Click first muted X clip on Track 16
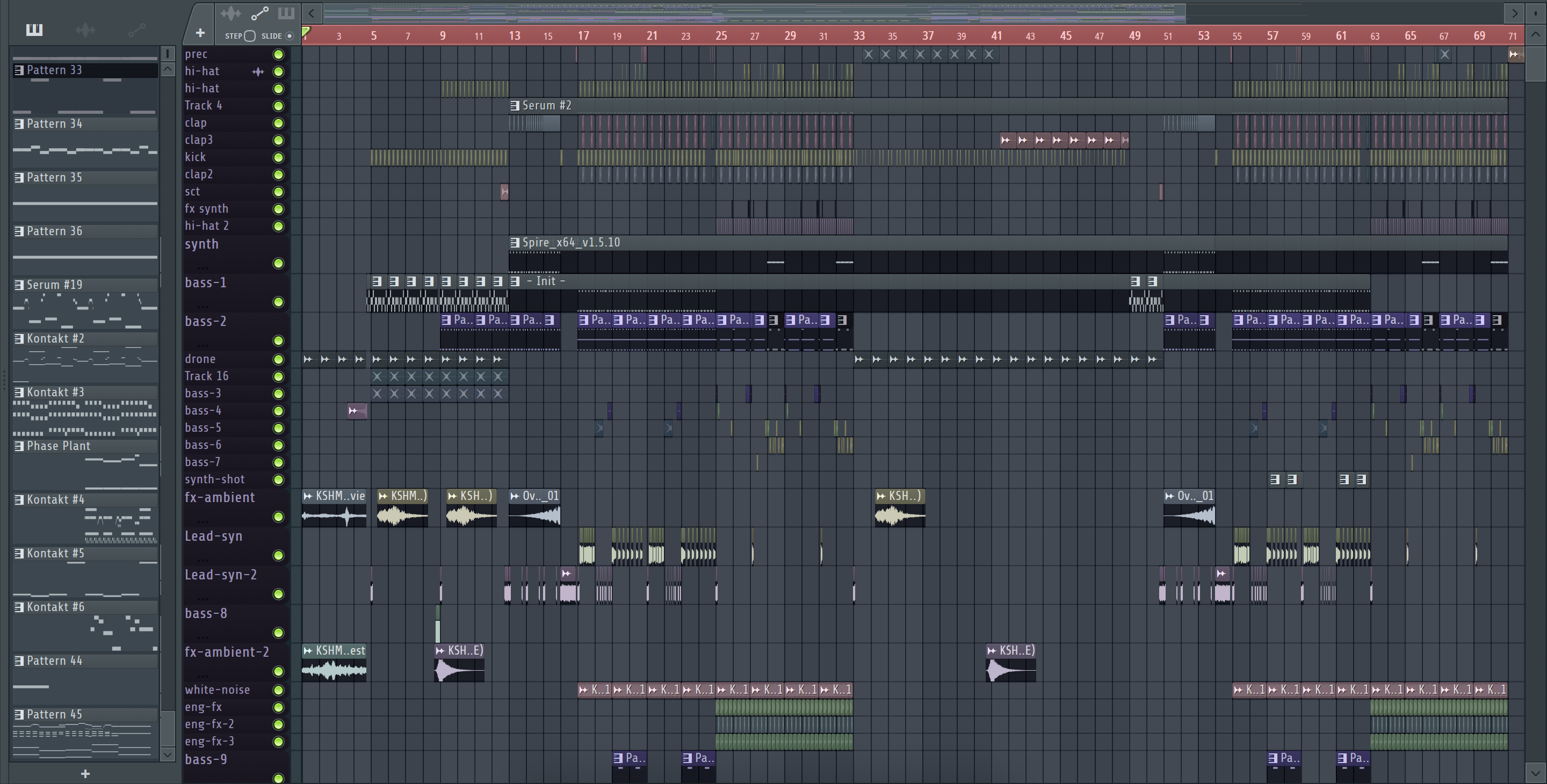1547x784 pixels. point(377,376)
